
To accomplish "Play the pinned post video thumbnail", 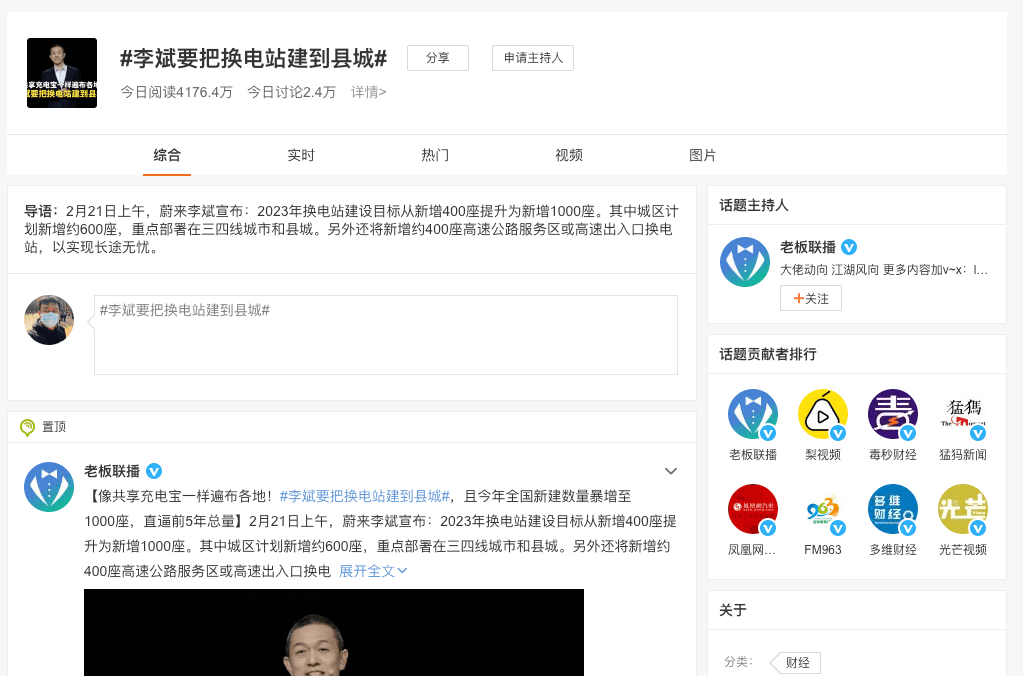I will [x=334, y=632].
